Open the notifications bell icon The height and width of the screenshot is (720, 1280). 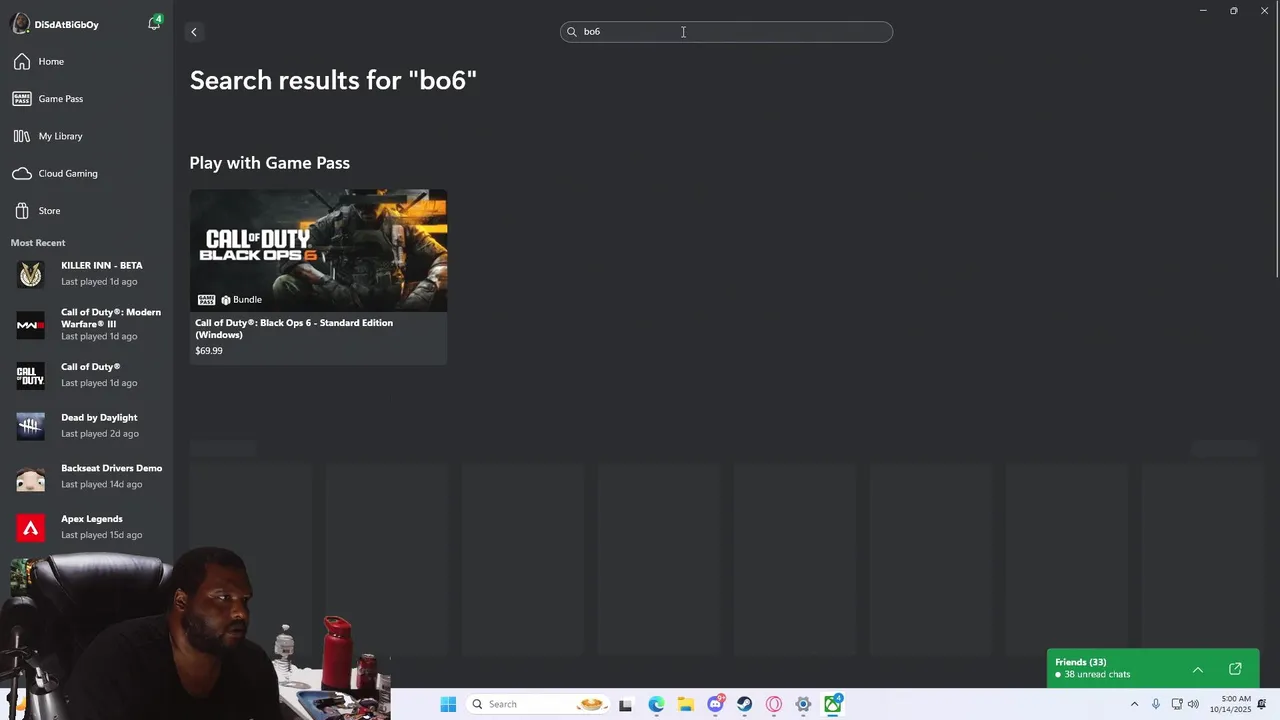coord(154,23)
